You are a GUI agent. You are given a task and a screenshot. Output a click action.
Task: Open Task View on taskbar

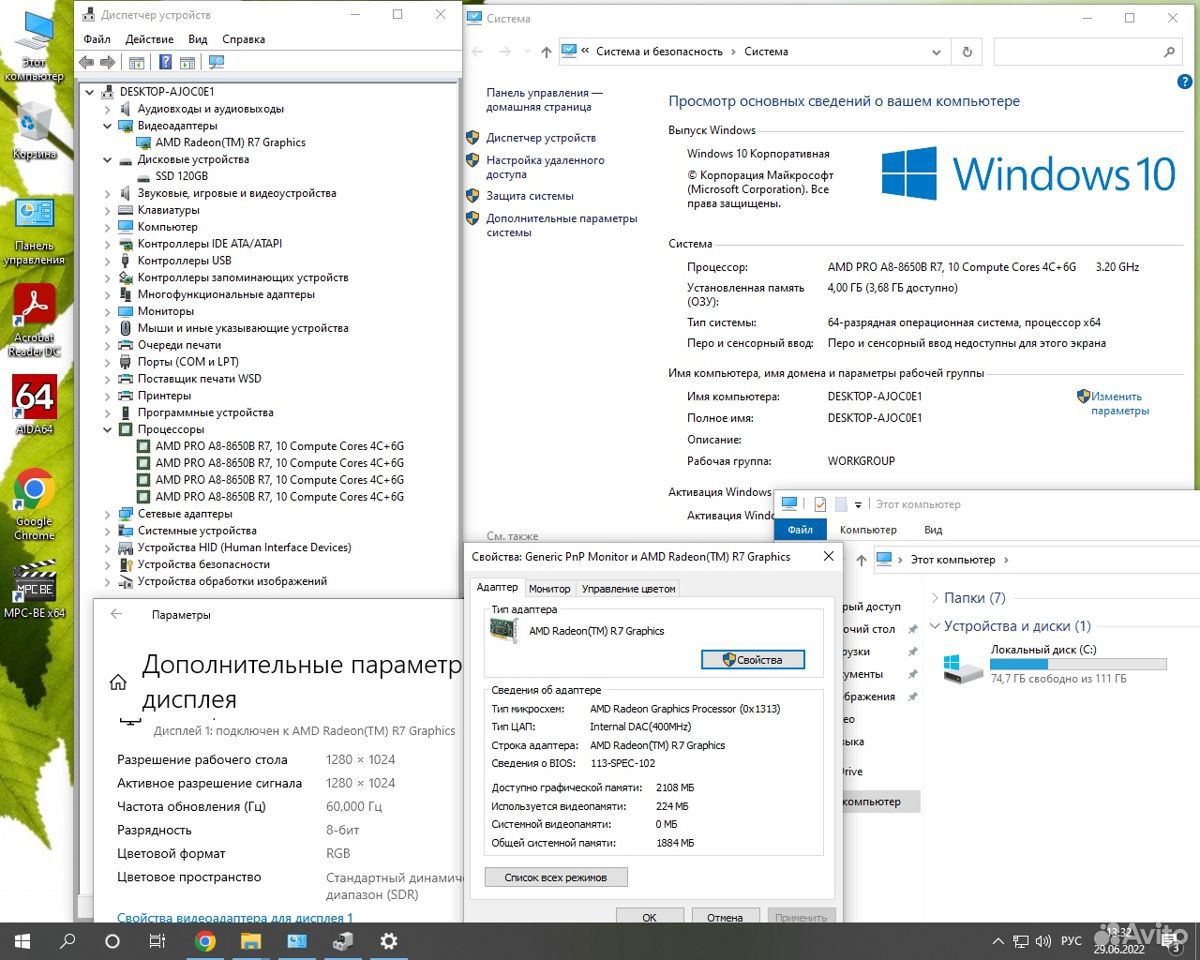click(157, 941)
